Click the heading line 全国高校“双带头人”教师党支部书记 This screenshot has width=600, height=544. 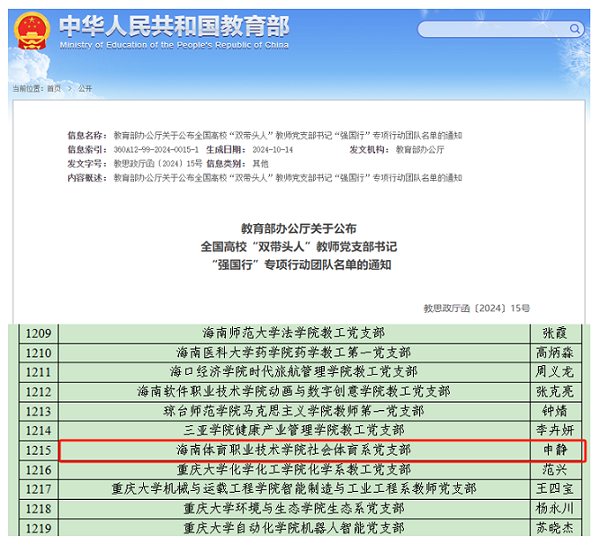point(299,247)
